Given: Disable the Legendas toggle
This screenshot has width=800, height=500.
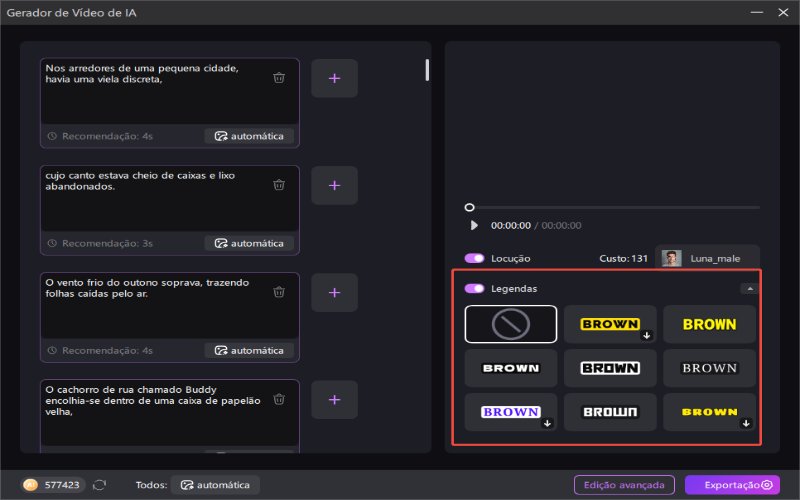Looking at the screenshot, I should (474, 288).
